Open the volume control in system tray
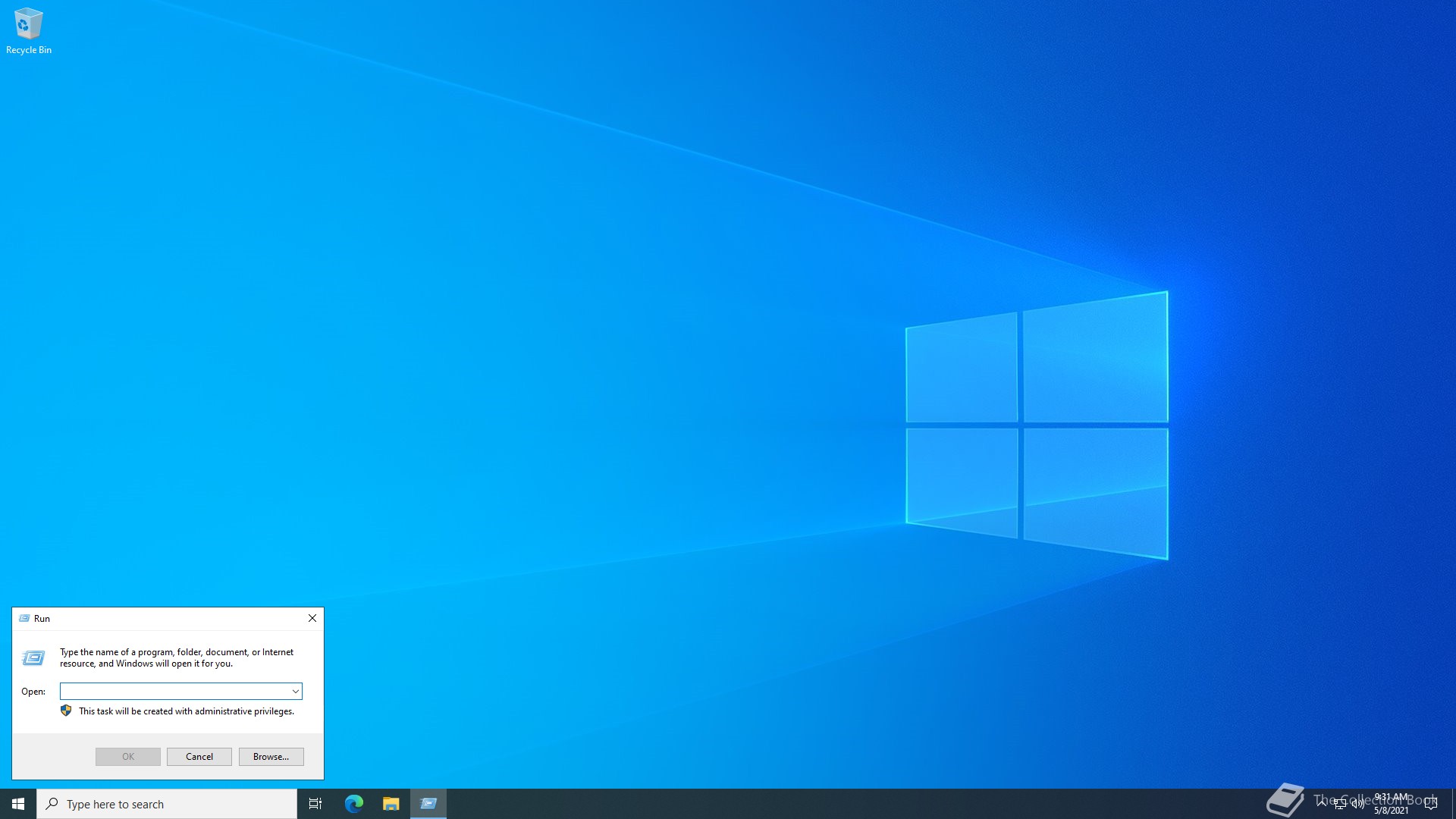Screen dimensions: 1456x819 1357,804
